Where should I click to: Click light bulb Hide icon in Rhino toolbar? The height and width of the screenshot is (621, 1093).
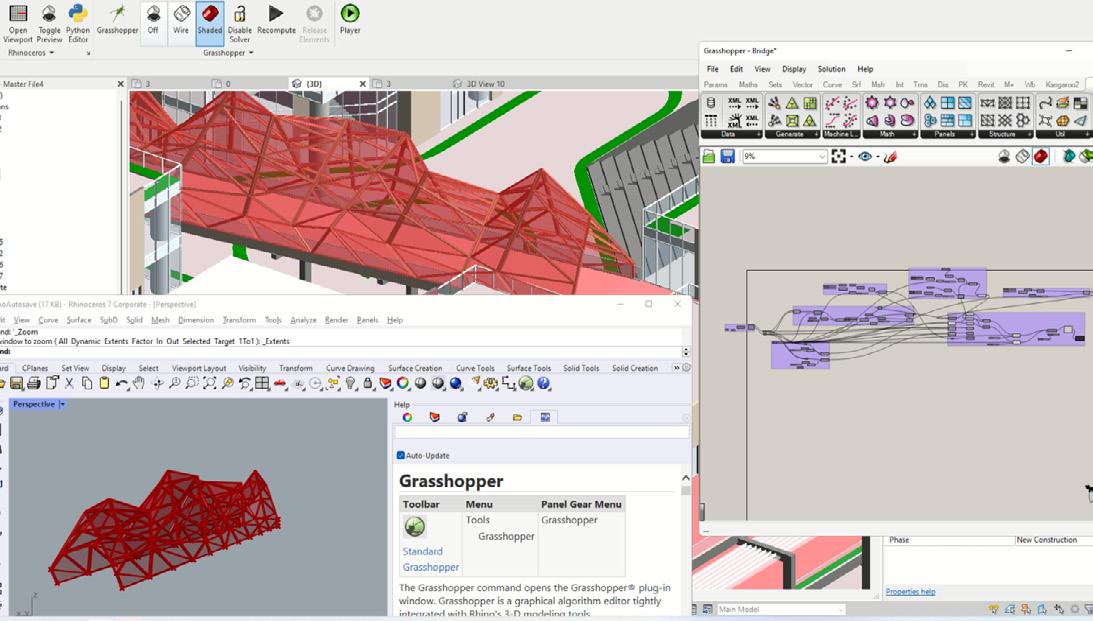click(351, 383)
